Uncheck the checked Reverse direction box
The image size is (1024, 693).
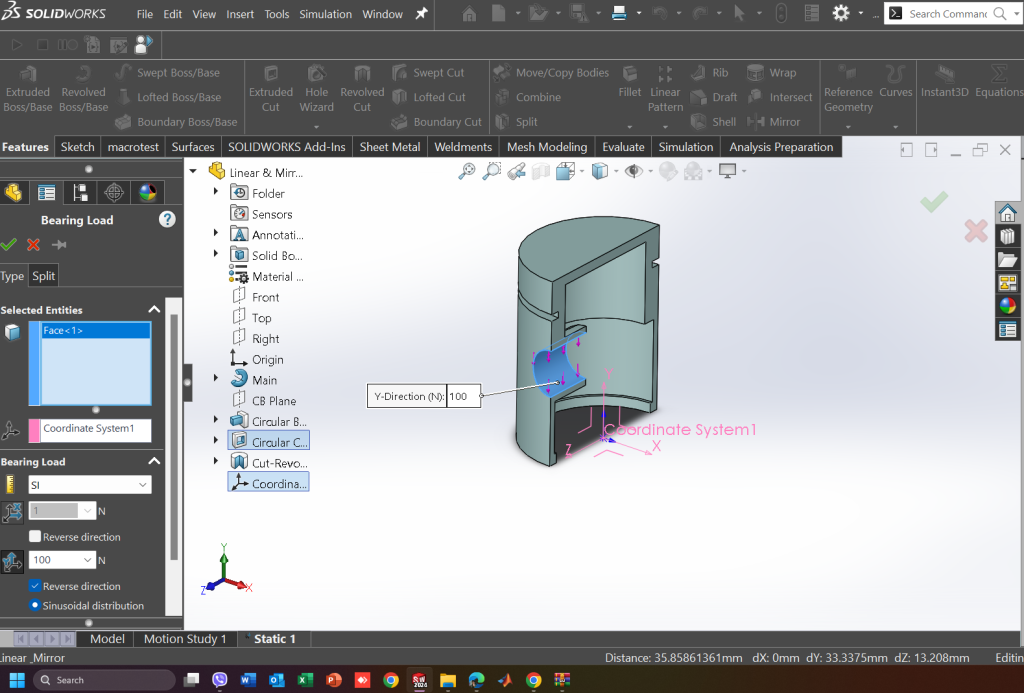click(x=36, y=586)
